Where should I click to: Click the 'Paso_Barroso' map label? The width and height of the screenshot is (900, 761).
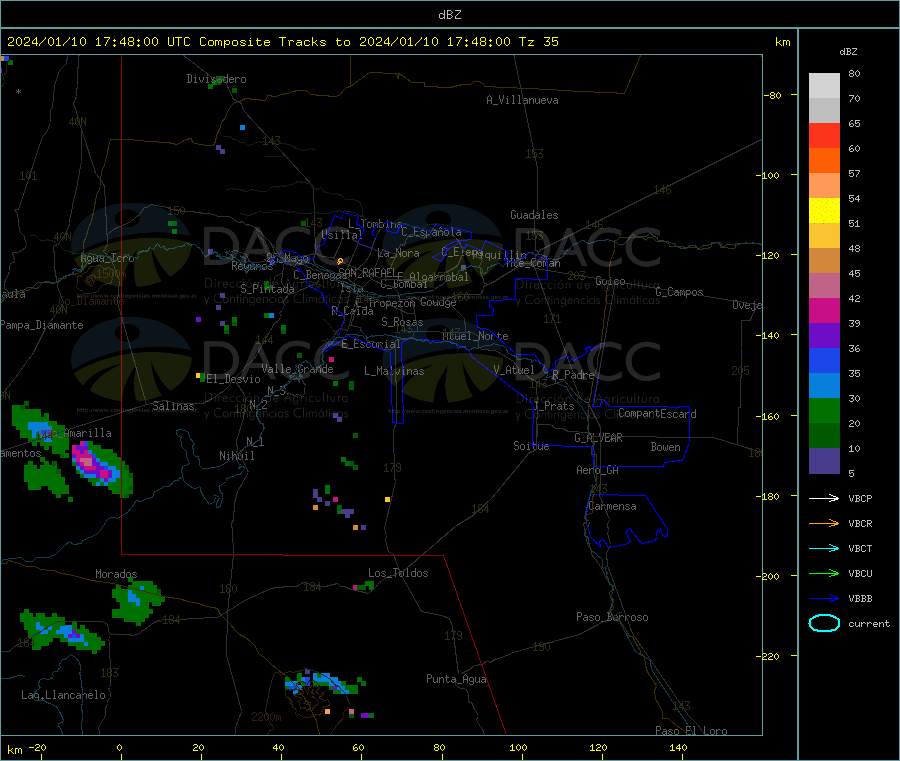click(x=612, y=617)
